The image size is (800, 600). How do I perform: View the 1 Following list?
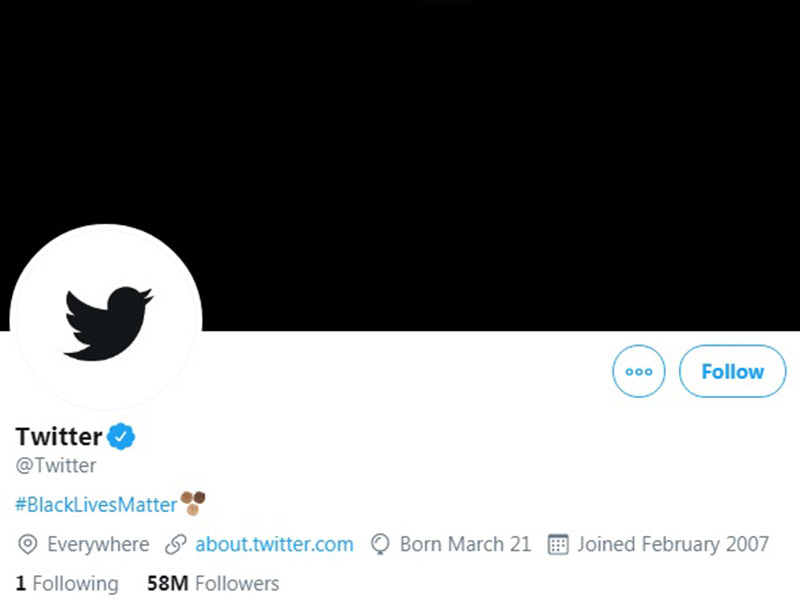pyautogui.click(x=67, y=583)
